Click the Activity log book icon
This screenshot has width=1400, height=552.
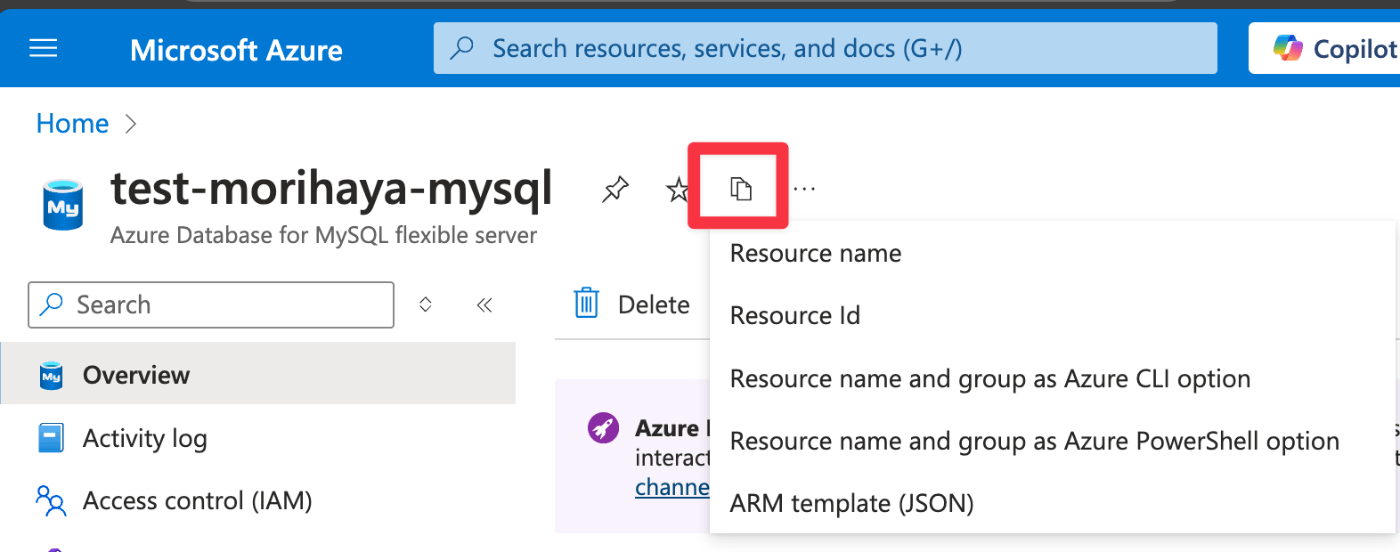(51, 438)
